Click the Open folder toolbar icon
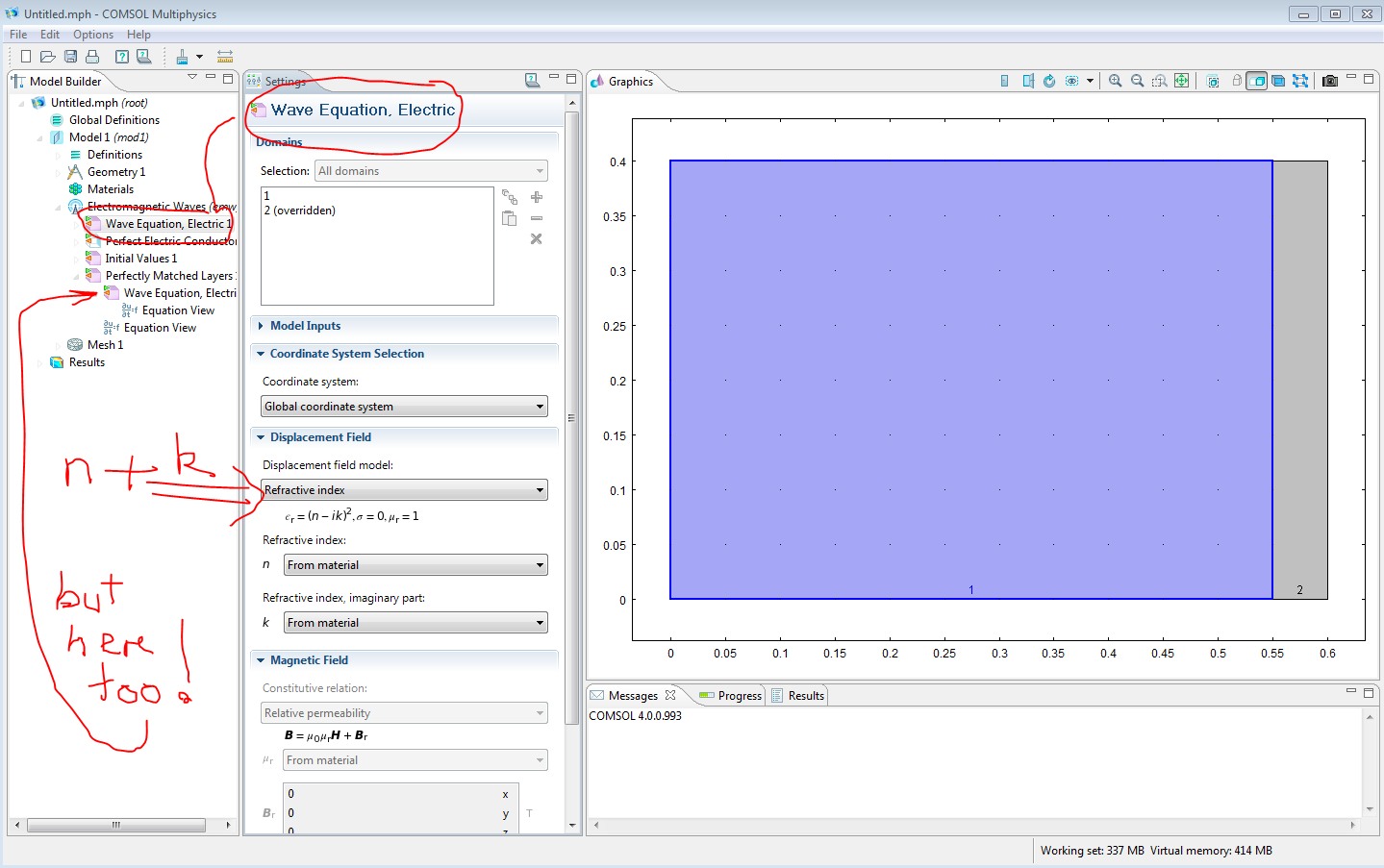Screen dimensions: 1384x868 tap(47, 57)
